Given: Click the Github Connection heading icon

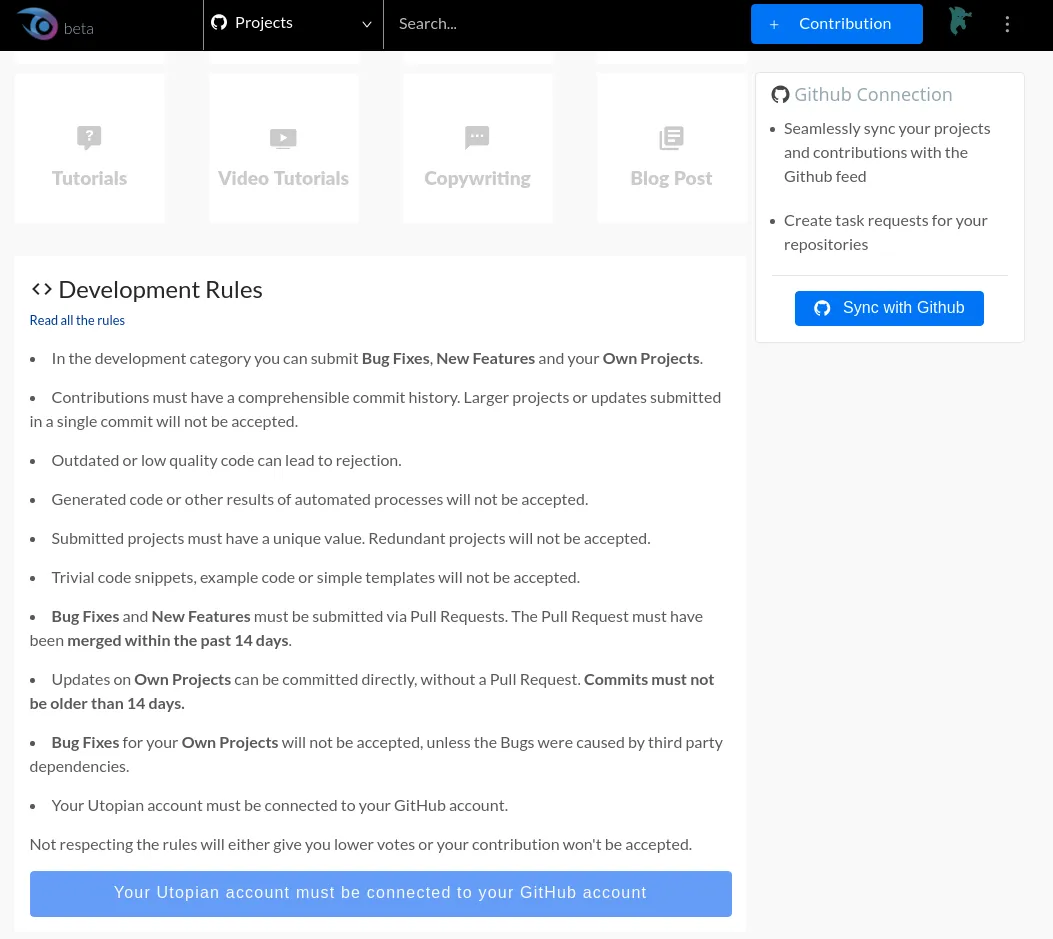Looking at the screenshot, I should point(780,95).
